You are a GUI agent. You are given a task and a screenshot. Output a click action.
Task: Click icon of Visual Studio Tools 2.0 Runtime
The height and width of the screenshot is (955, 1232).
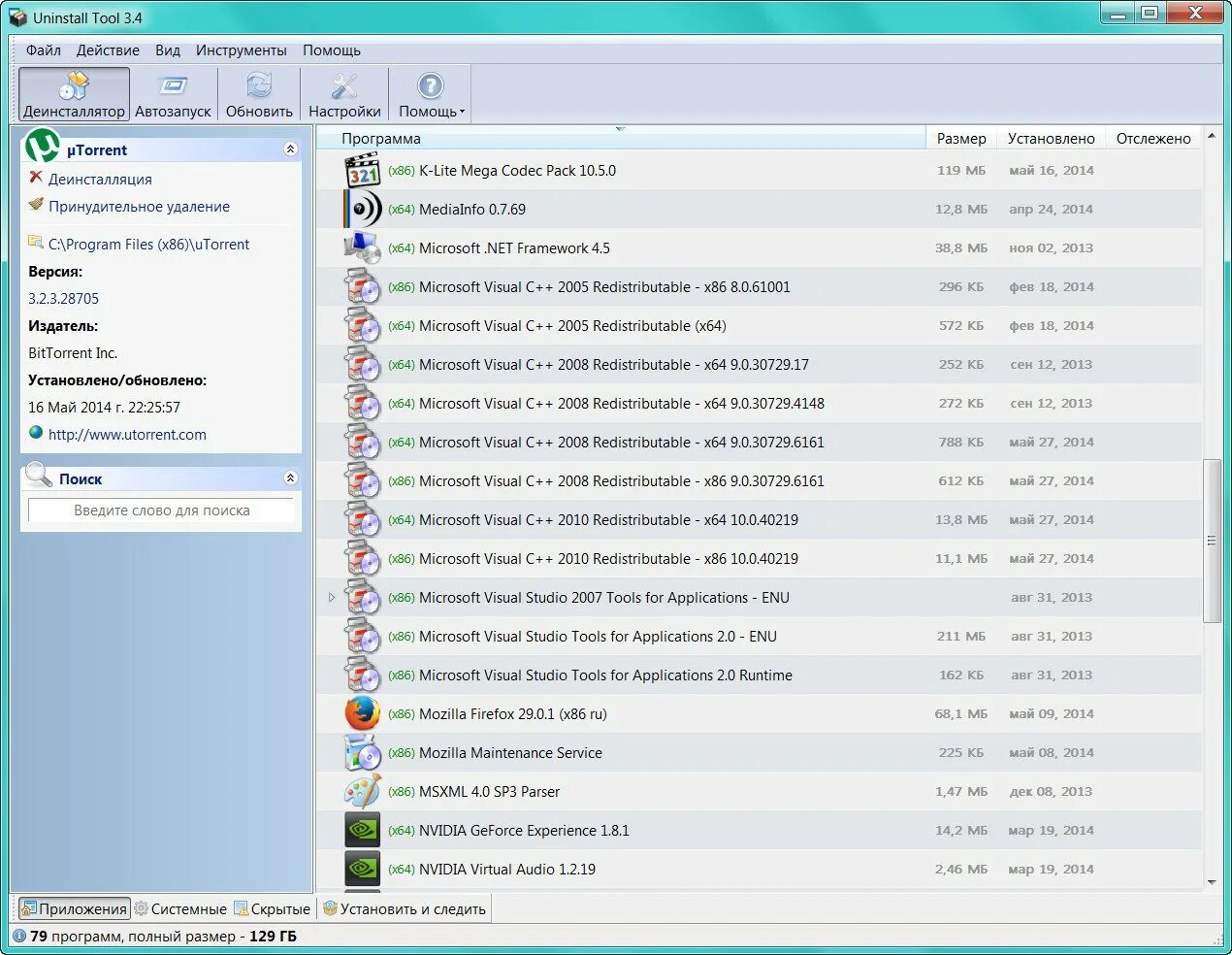[x=363, y=675]
